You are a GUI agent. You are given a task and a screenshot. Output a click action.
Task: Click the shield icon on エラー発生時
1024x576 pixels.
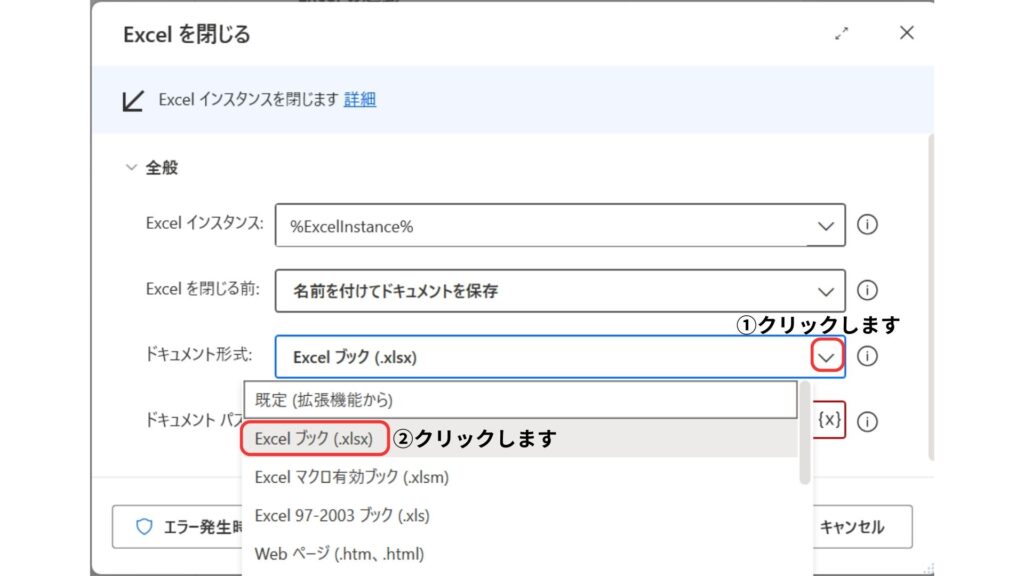point(144,526)
